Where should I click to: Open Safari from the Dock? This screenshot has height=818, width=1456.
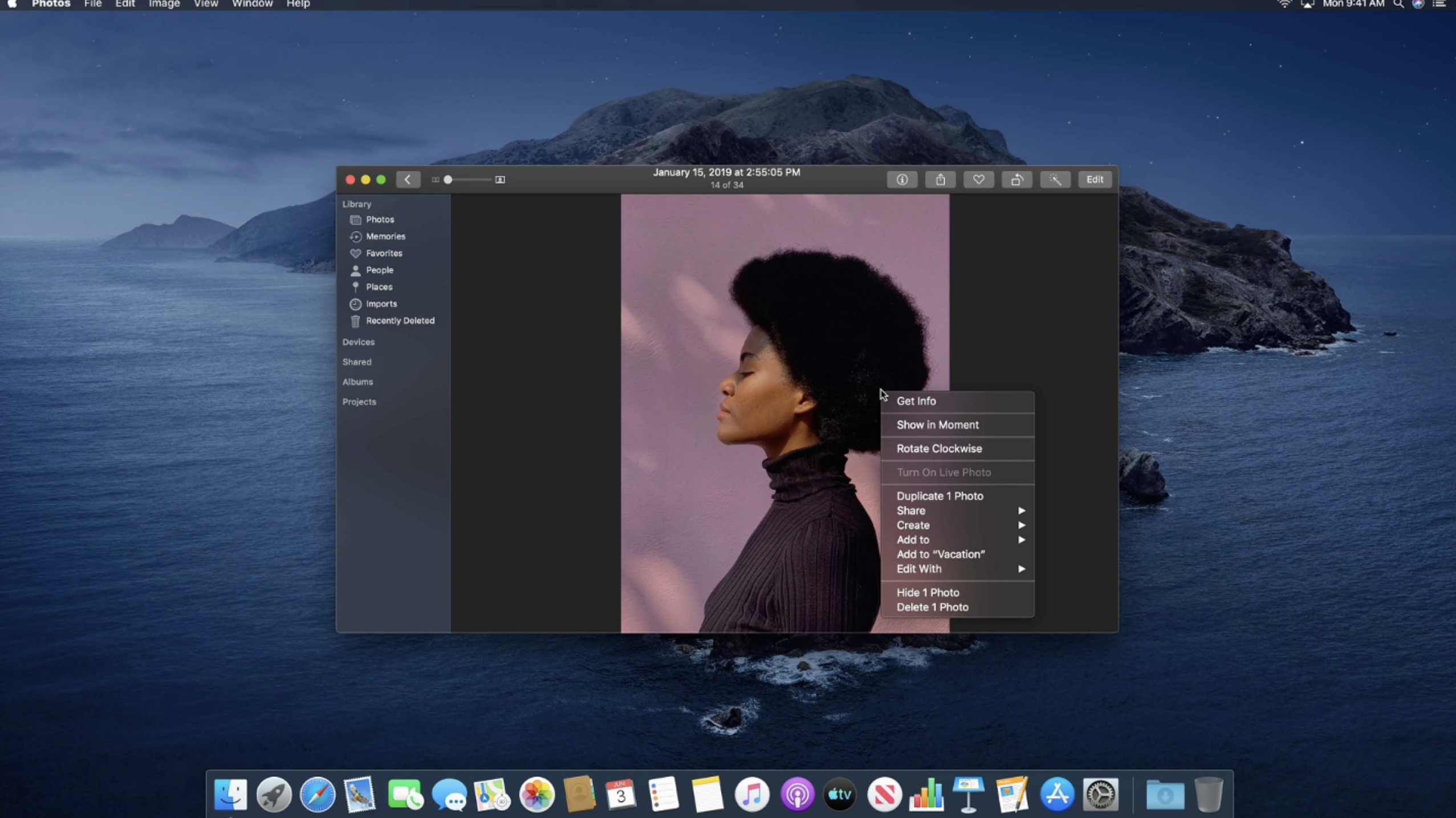coord(318,794)
